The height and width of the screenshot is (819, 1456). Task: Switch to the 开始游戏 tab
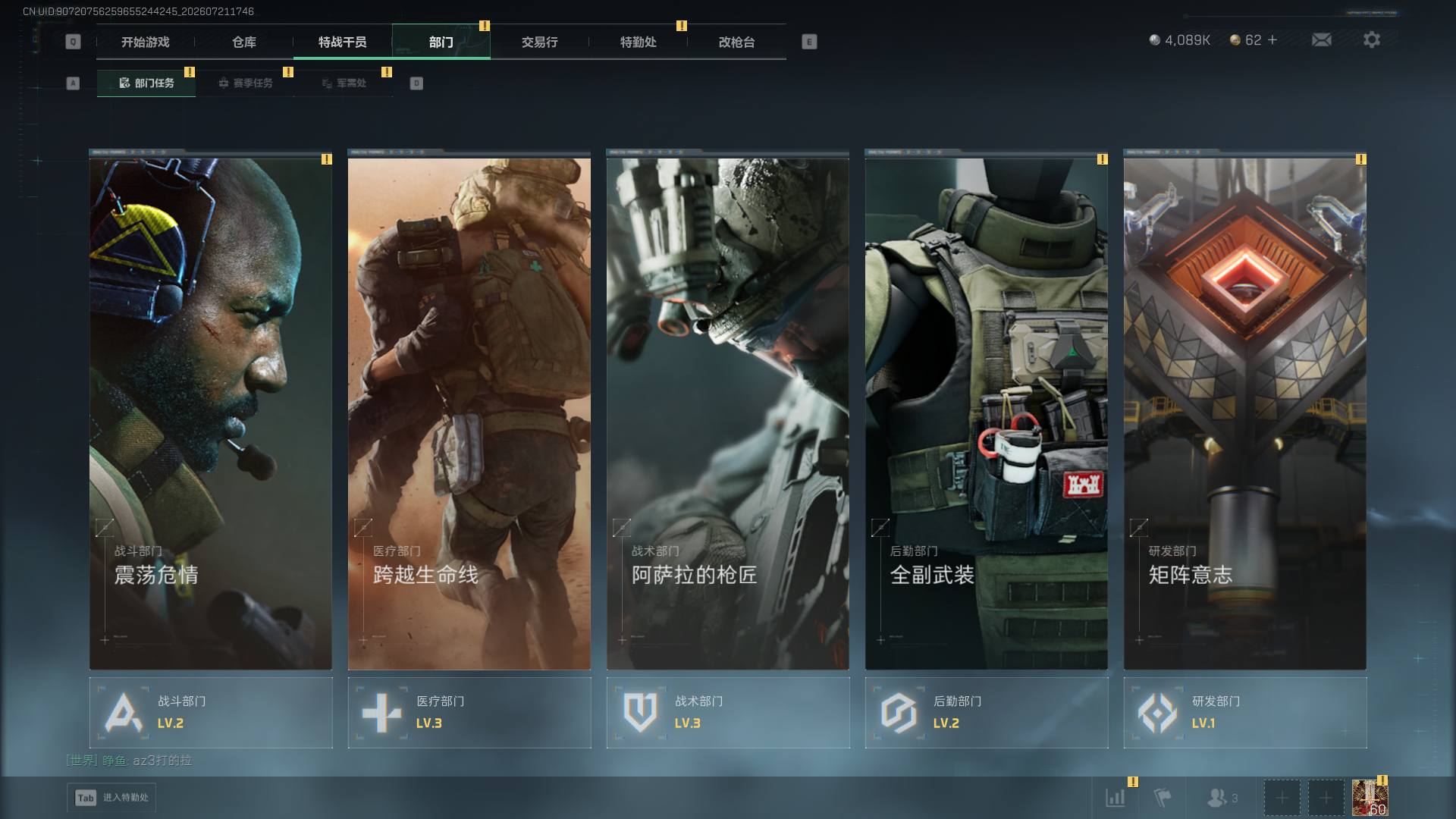click(x=146, y=42)
